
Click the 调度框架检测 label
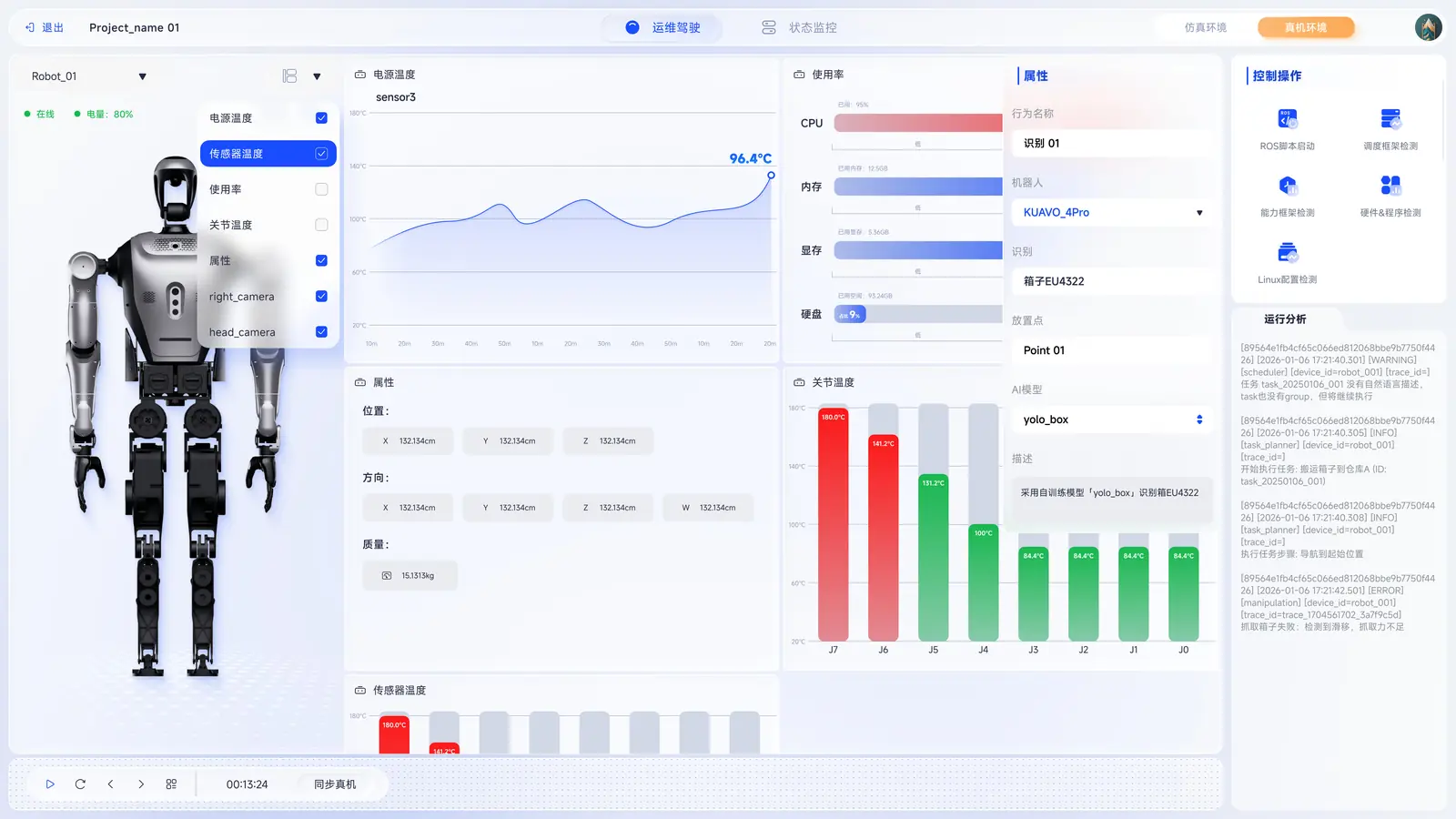(x=1390, y=147)
